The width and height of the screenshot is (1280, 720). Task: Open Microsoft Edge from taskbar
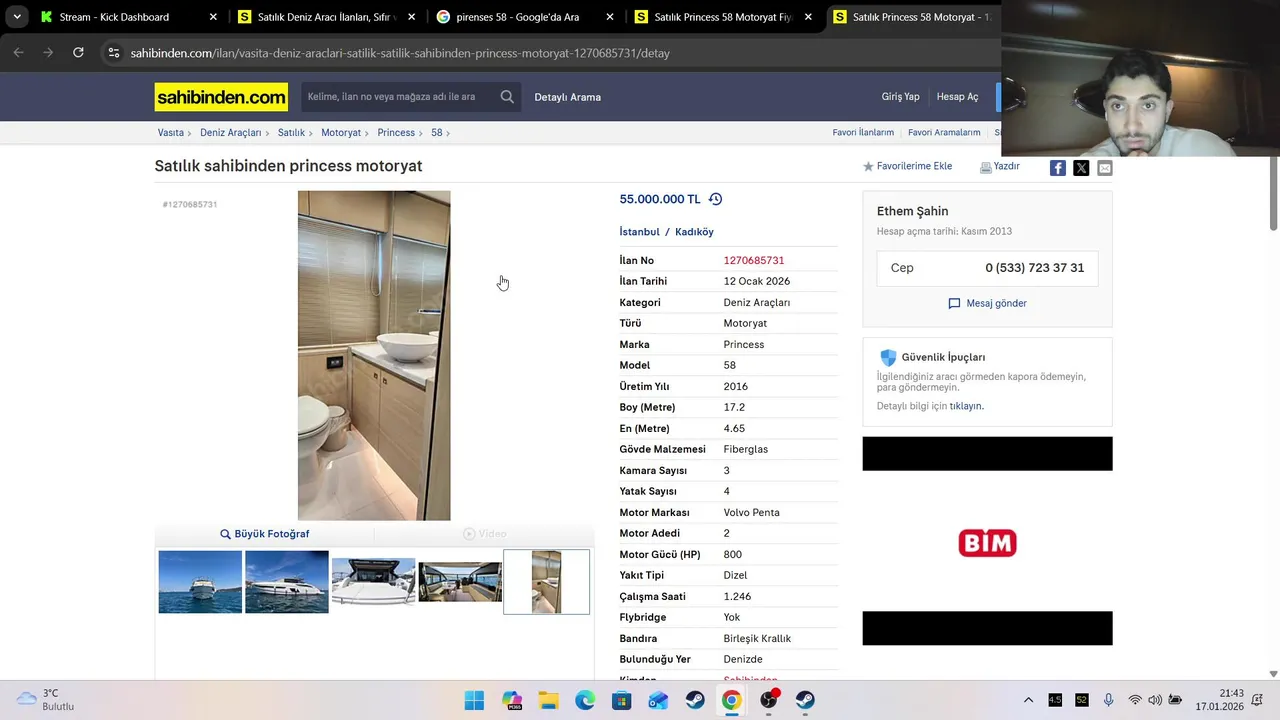(x=585, y=700)
